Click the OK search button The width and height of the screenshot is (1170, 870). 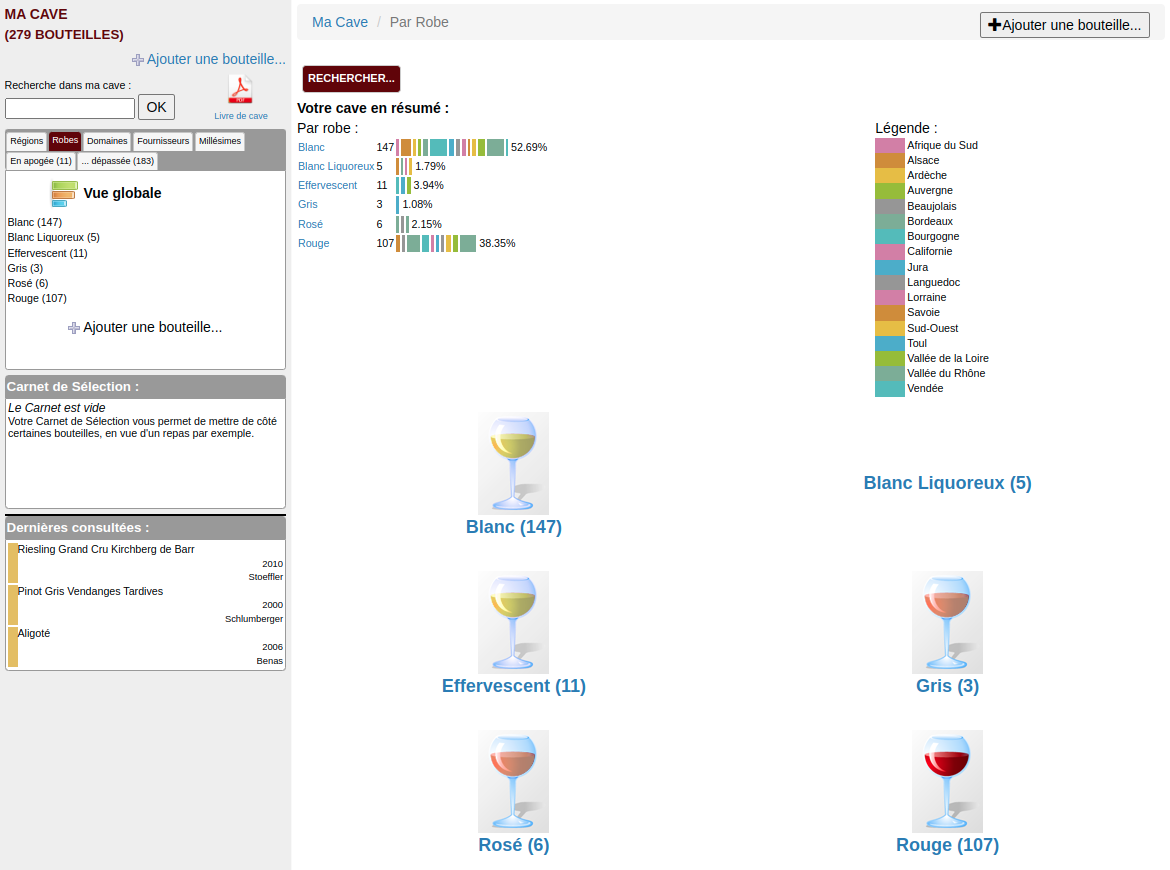(x=156, y=107)
